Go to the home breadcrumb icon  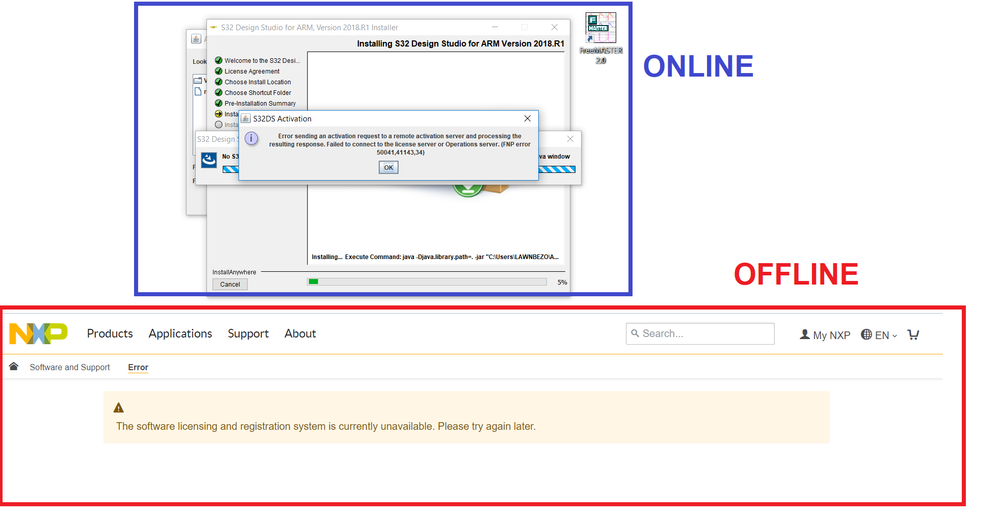13,366
